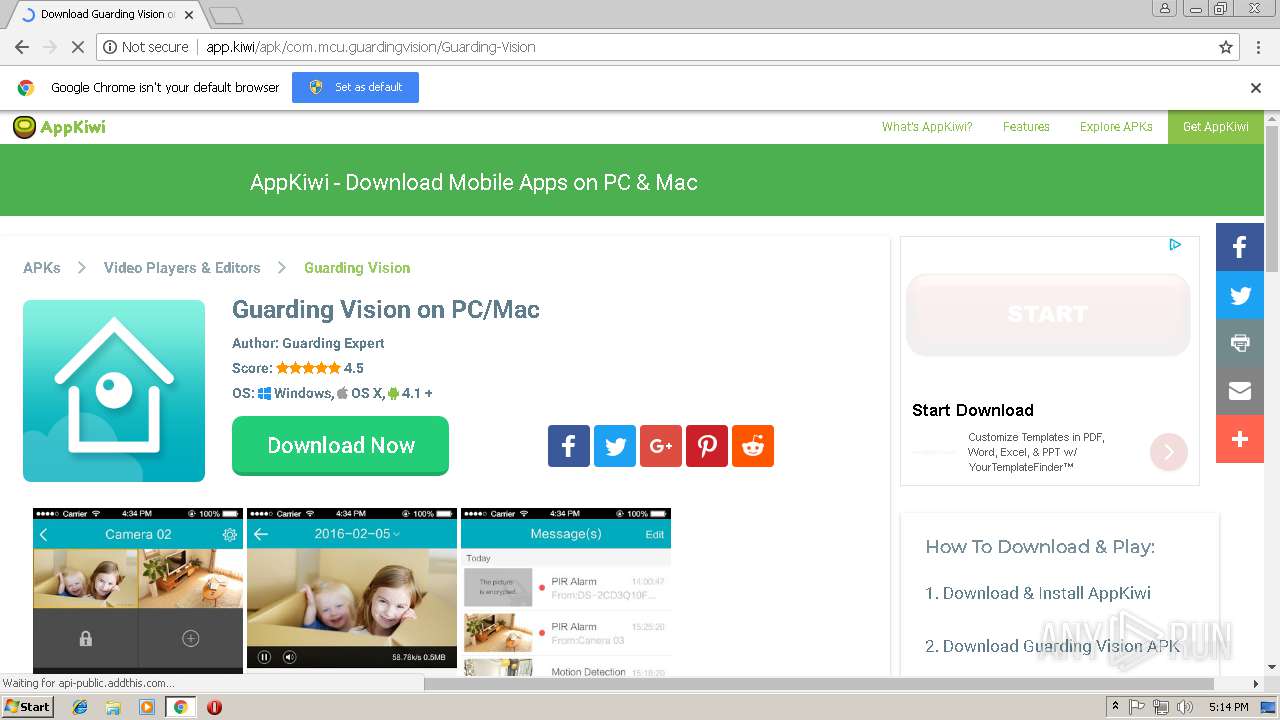Viewport: 1280px width, 720px height.
Task: Open Chrome menu three dots
Action: [x=1256, y=47]
